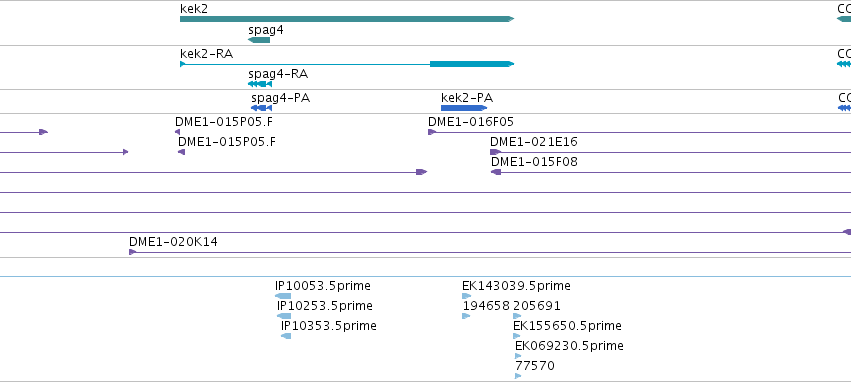The height and width of the screenshot is (382, 851).
Task: Click the EK143039.5prime EST arrow
Action: coord(466,296)
